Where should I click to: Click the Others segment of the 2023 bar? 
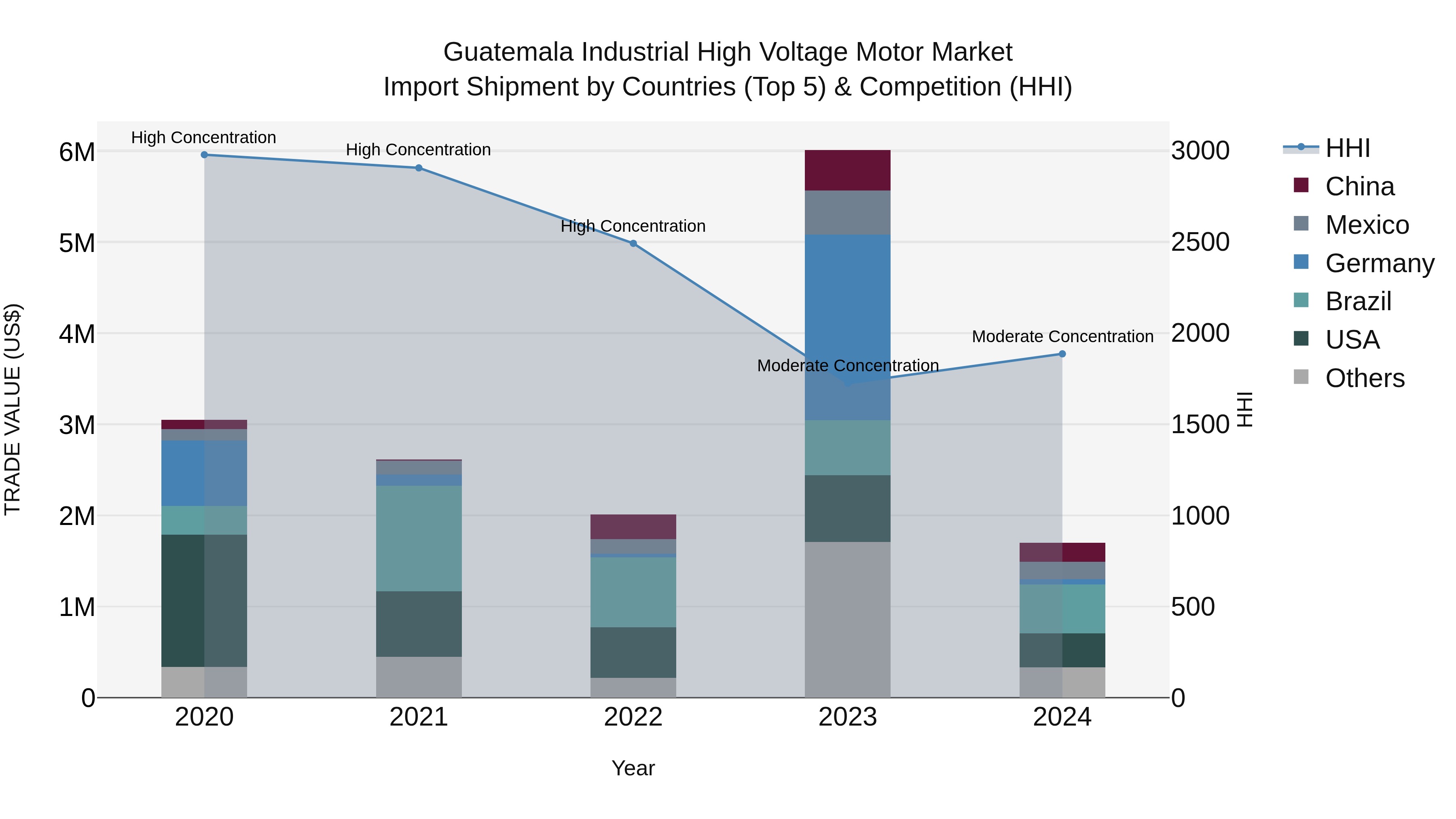pyautogui.click(x=847, y=620)
